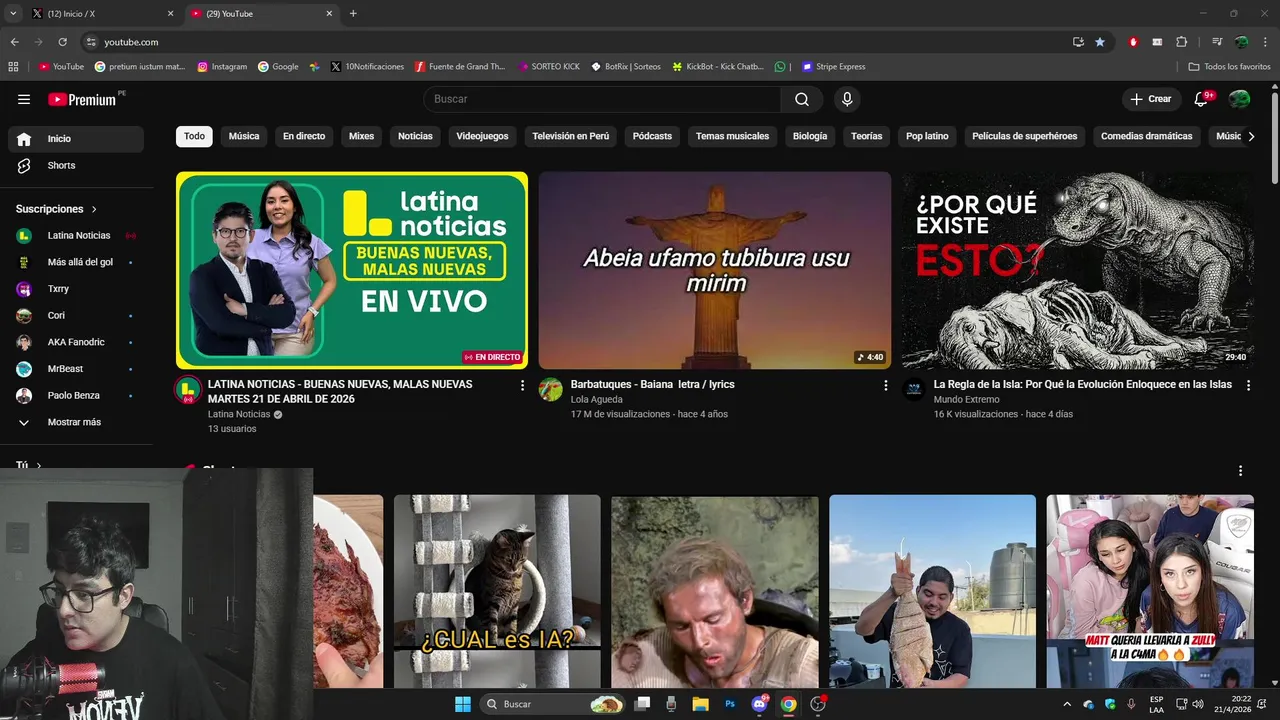Expand the Suscripciones section chevron
The image size is (1280, 720).
tap(95, 209)
